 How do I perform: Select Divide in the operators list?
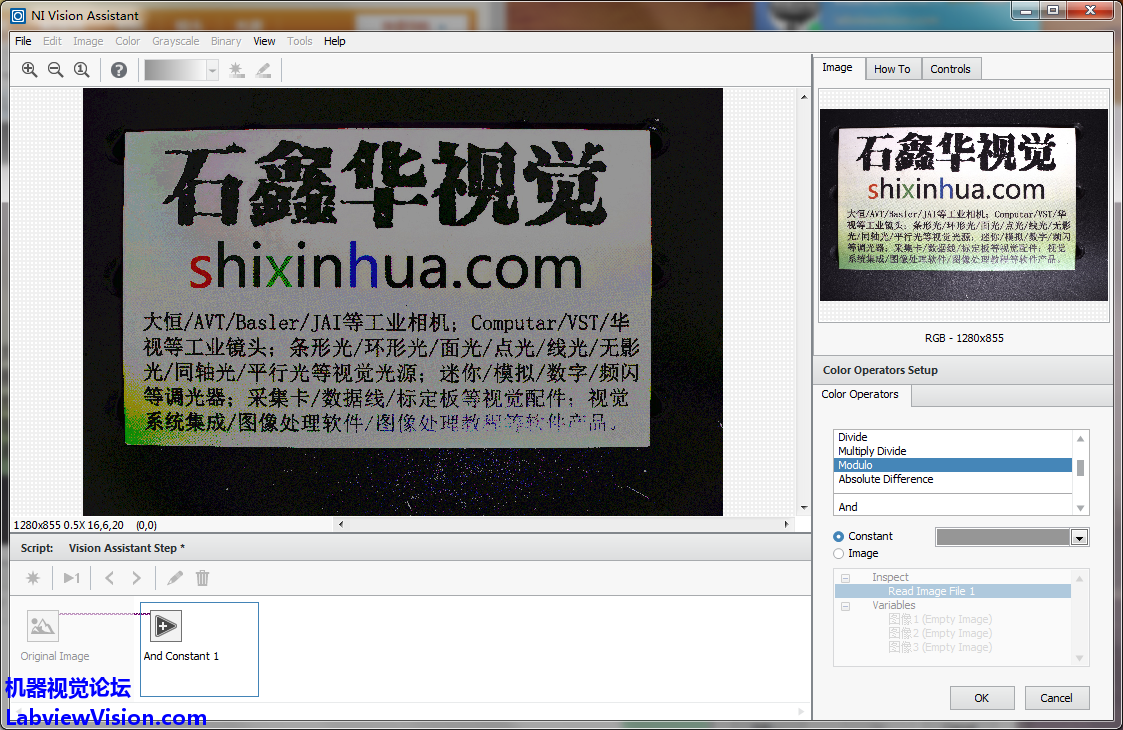(953, 437)
